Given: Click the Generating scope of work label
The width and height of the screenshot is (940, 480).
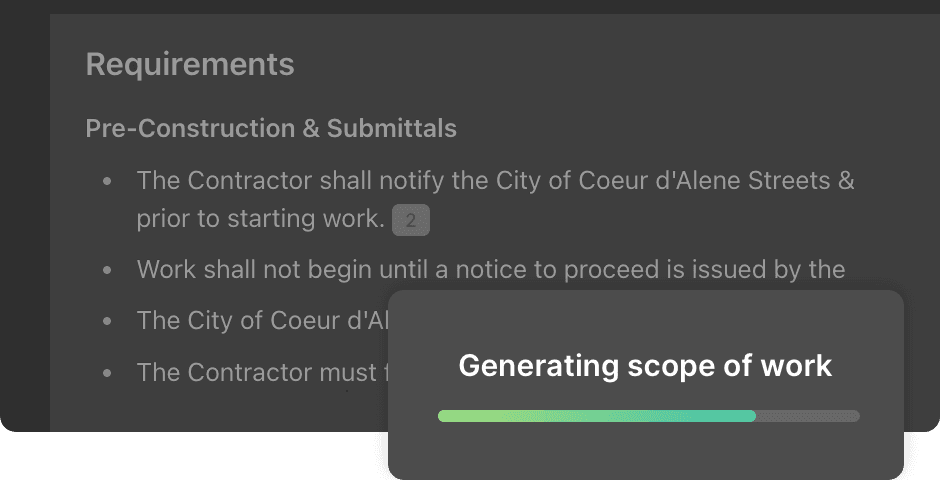Looking at the screenshot, I should click(645, 366).
